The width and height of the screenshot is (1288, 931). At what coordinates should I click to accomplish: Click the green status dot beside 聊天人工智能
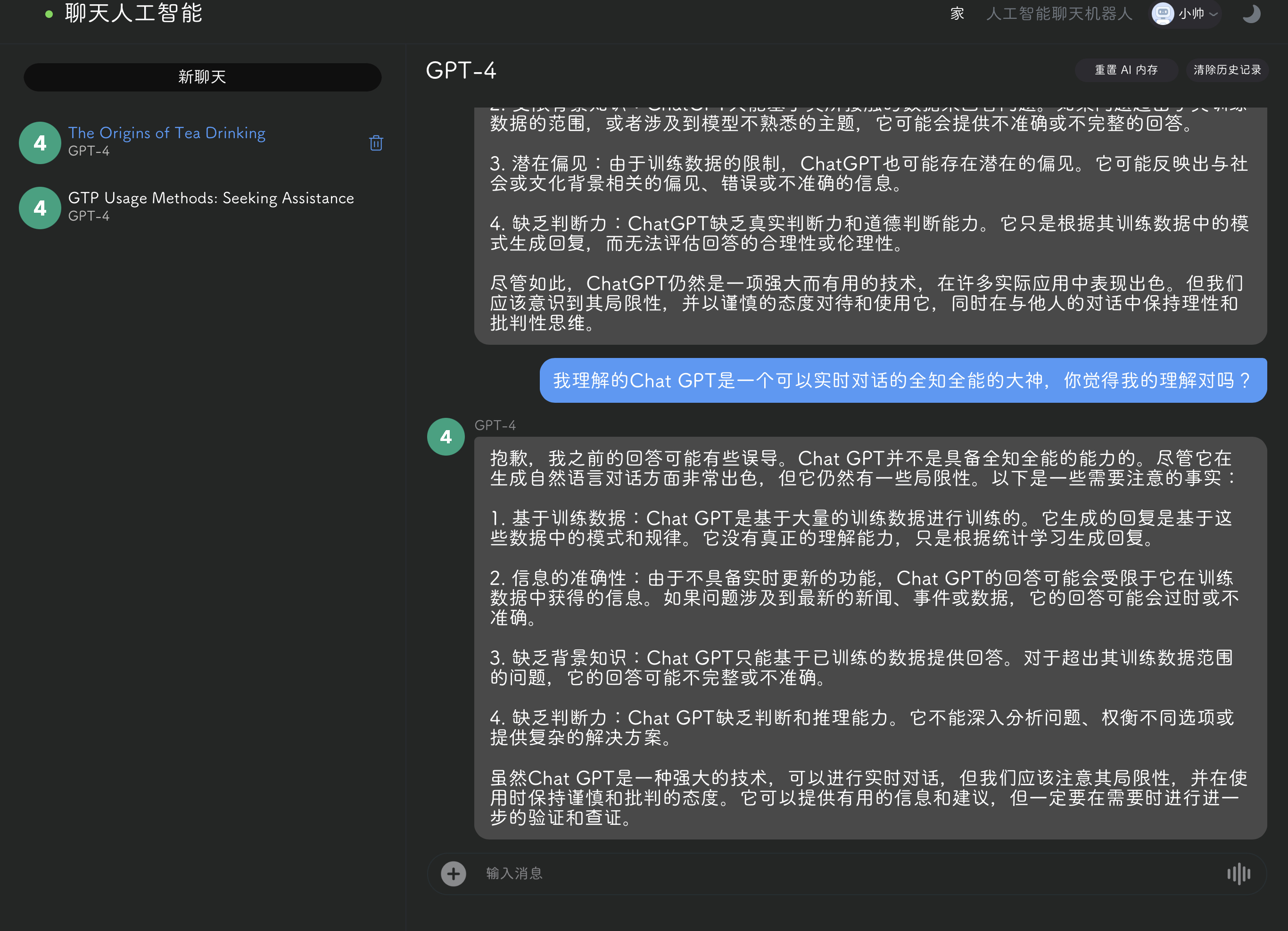49,14
